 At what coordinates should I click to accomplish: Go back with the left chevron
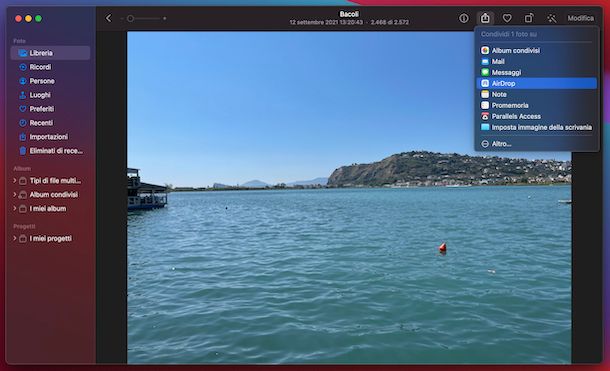tap(109, 18)
